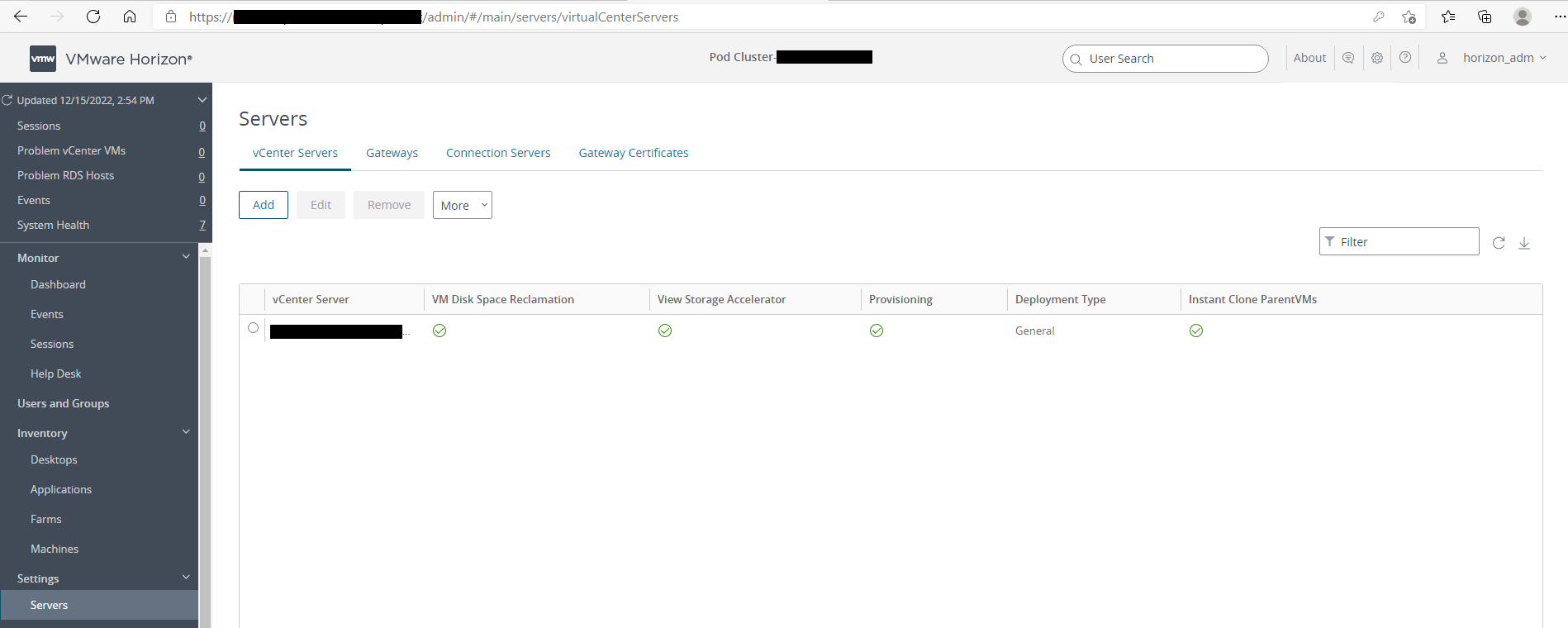Switch to the Connection Servers tab

click(x=498, y=153)
